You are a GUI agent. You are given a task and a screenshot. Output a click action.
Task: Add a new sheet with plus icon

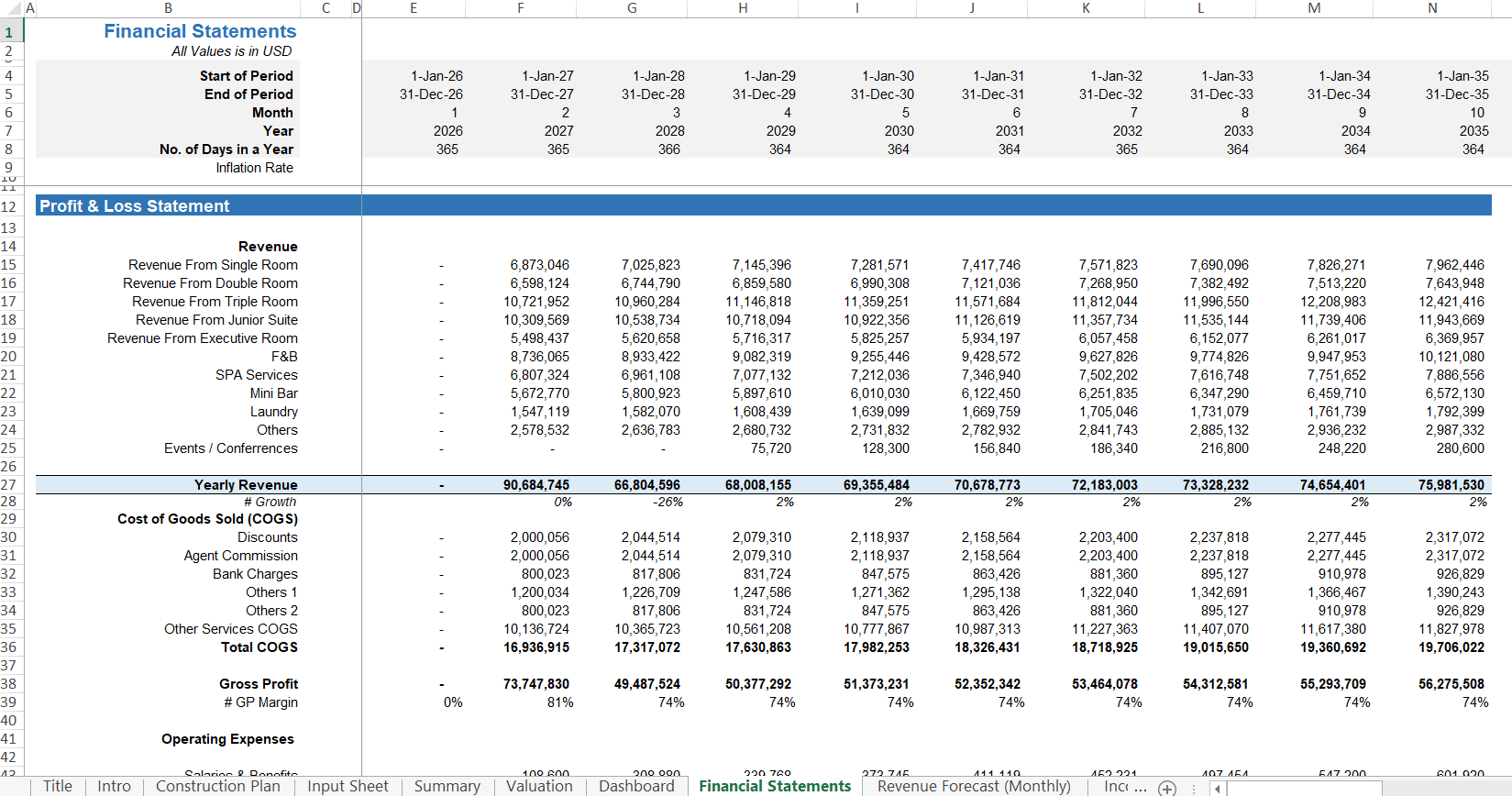click(x=1166, y=788)
